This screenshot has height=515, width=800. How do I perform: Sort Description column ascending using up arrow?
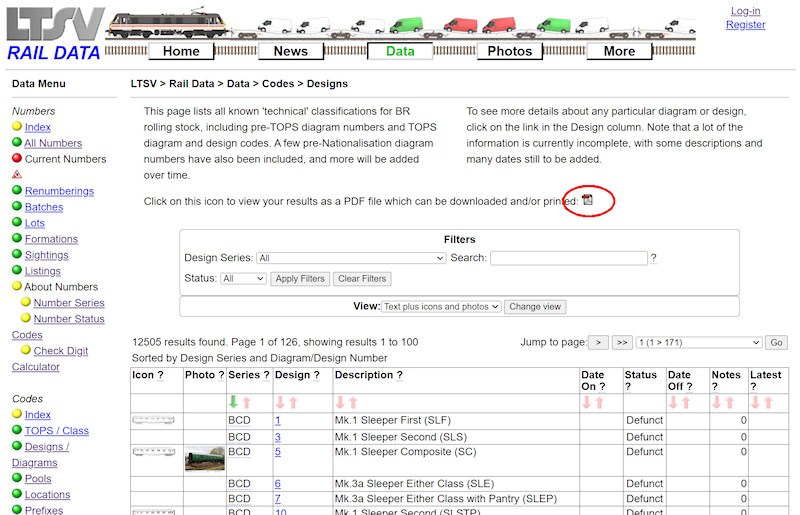click(x=353, y=403)
